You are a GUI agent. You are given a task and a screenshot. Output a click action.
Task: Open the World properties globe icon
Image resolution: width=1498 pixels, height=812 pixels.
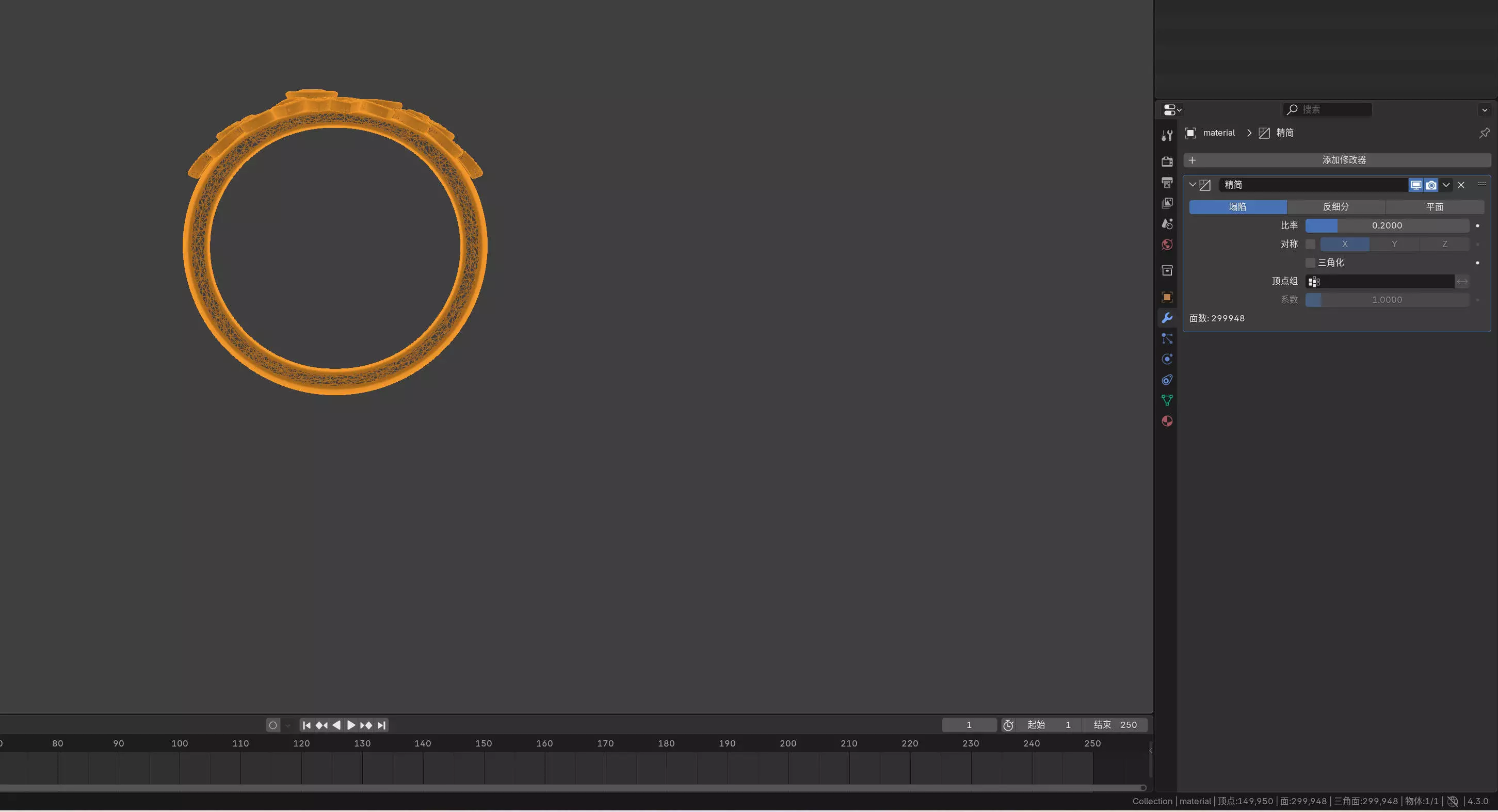pyautogui.click(x=1167, y=245)
